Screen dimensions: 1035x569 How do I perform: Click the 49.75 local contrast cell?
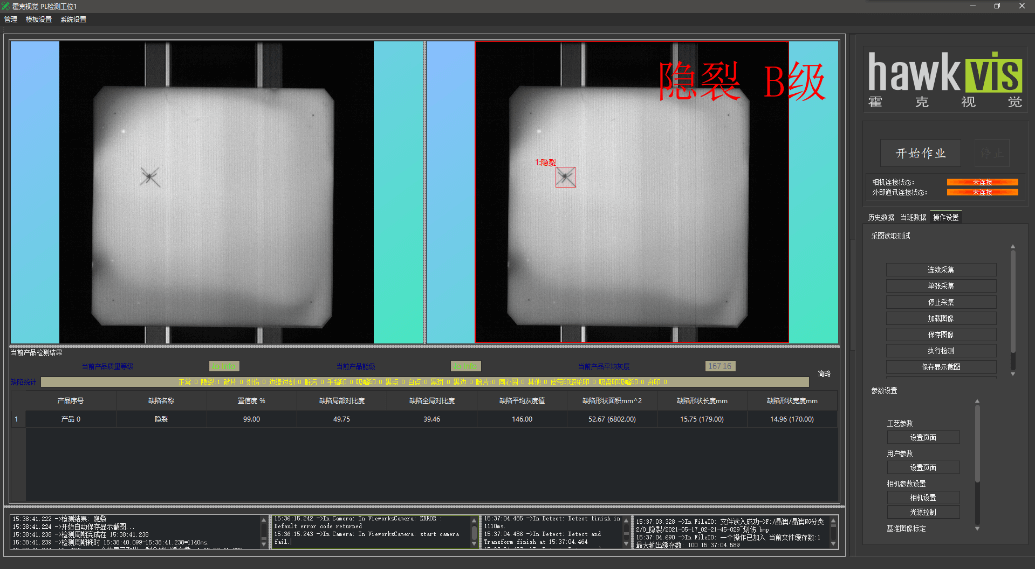point(342,419)
